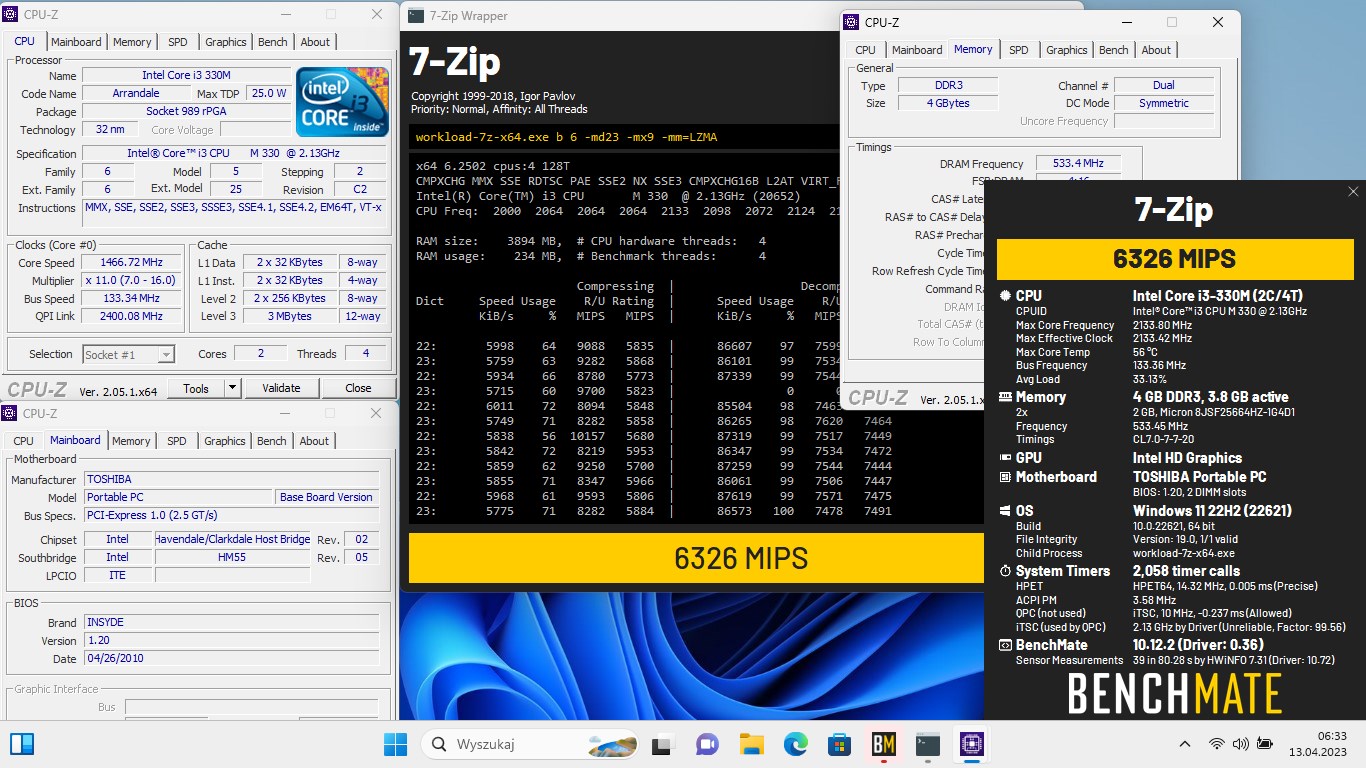Click the Intel Core i3 inside logo
Screen dimensions: 1366x768
(342, 101)
